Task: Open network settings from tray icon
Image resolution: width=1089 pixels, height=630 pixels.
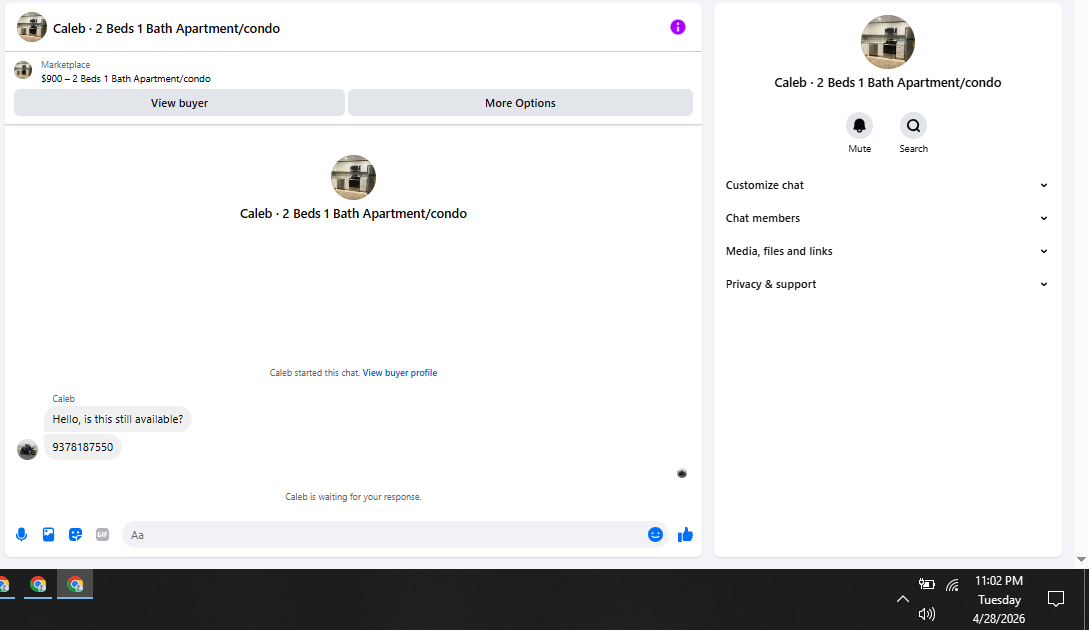Action: 952,585
